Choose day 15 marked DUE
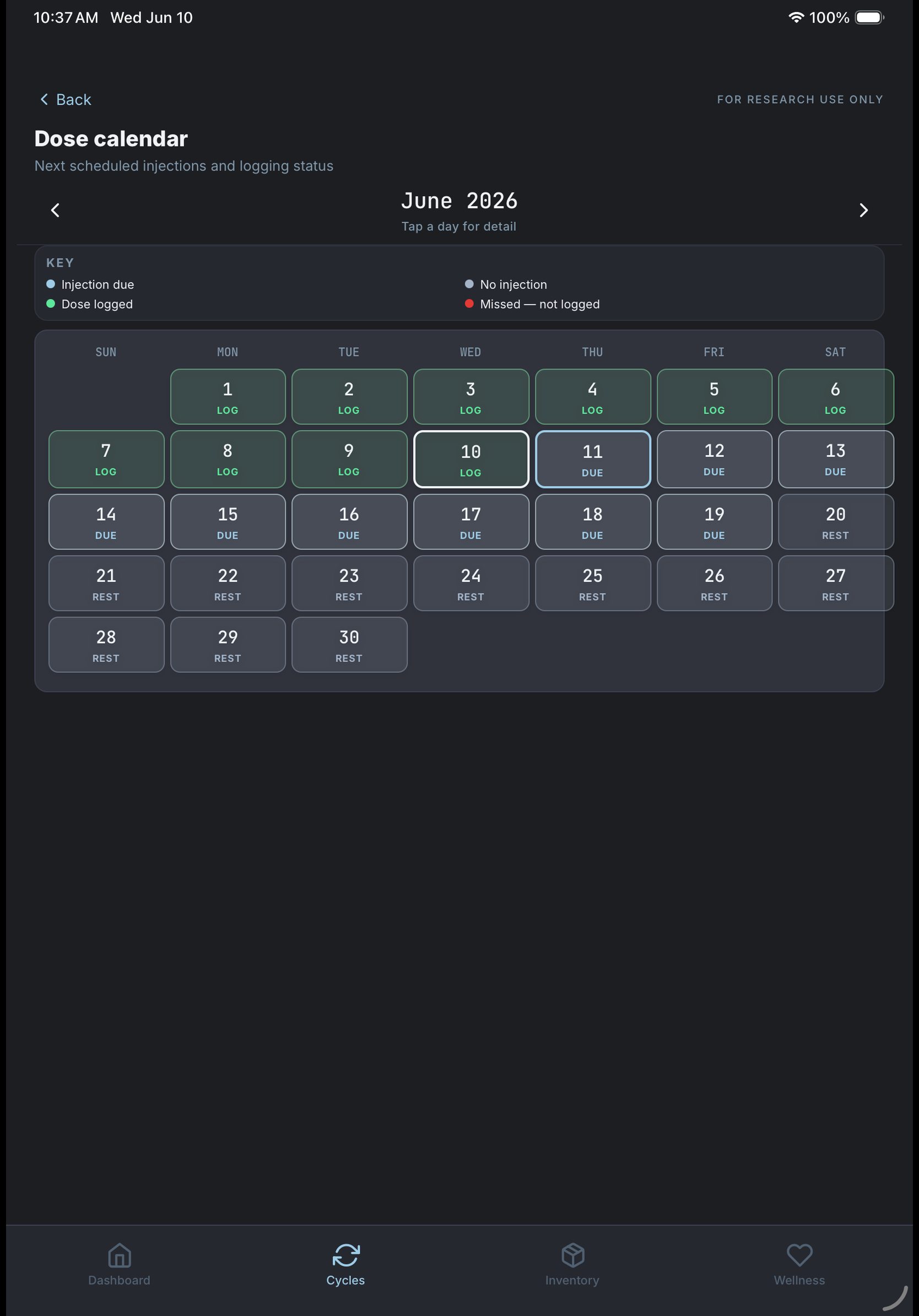Image resolution: width=919 pixels, height=1316 pixels. (x=228, y=521)
